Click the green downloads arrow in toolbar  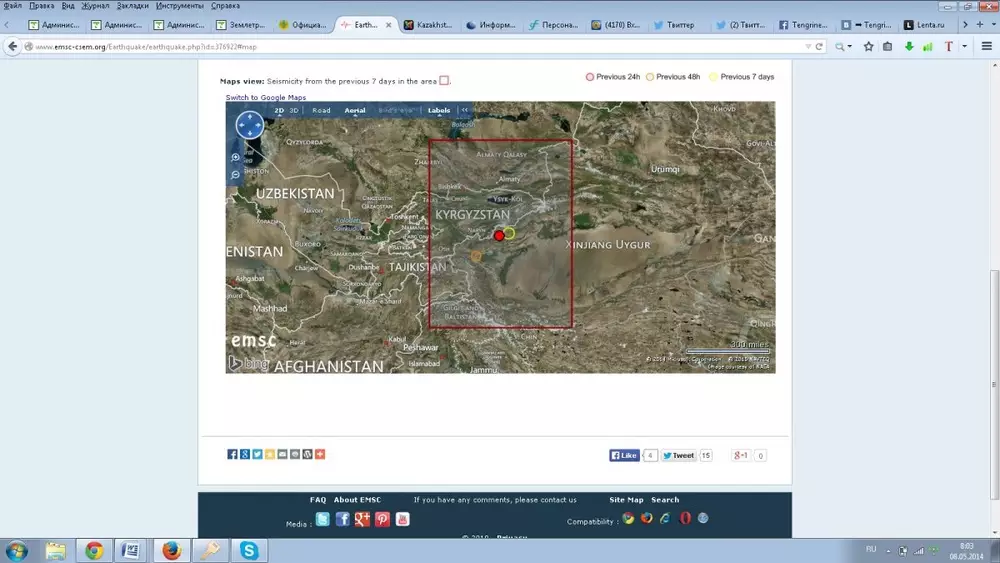click(909, 46)
